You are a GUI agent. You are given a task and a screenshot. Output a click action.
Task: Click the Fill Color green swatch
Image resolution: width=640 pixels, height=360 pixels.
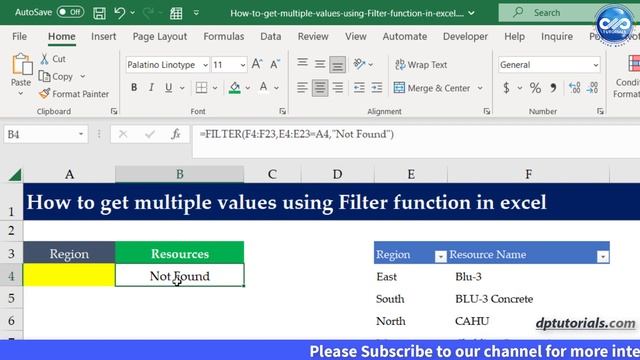point(235,87)
